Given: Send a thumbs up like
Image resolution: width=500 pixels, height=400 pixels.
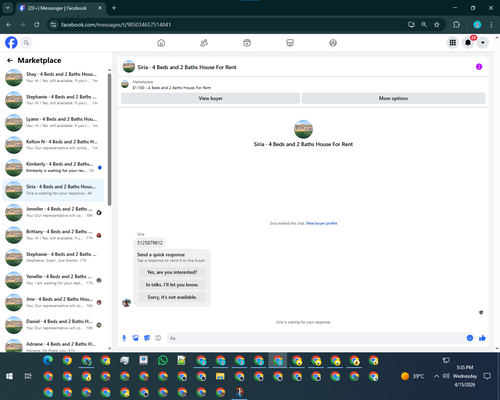Looking at the screenshot, I should coord(482,338).
